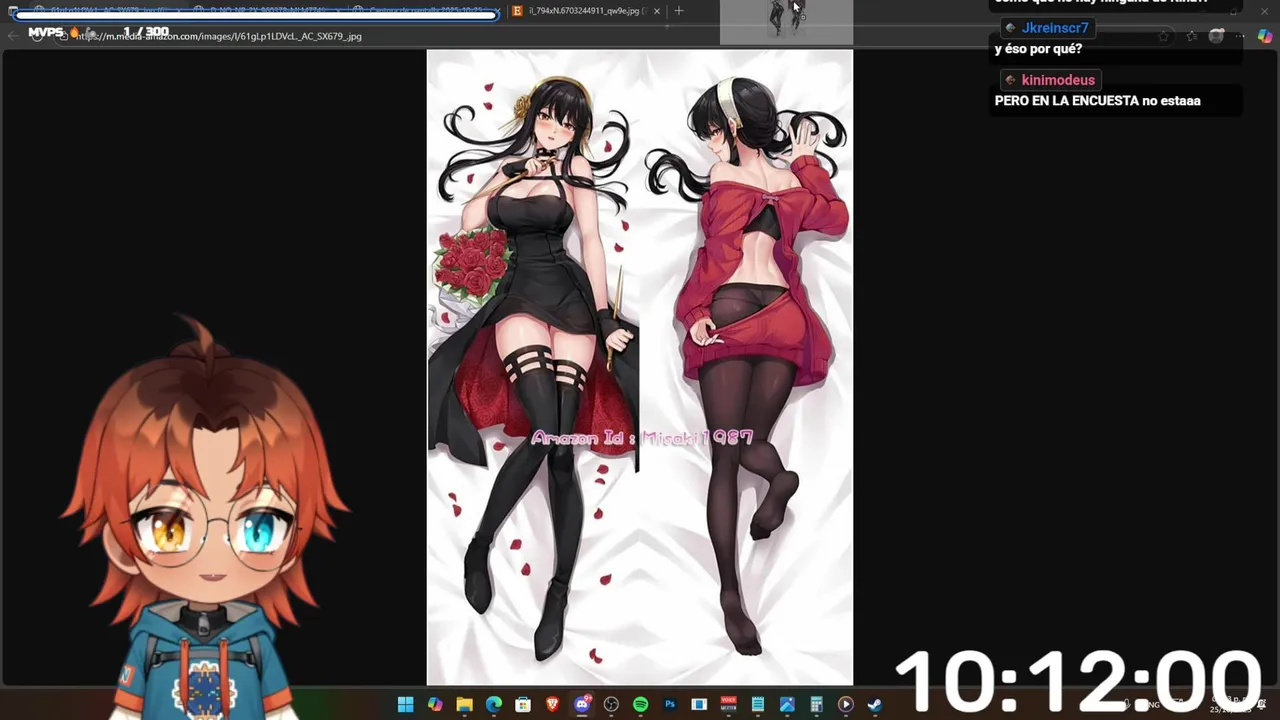Open the media player taskbar icon
Viewport: 1280px width, 720px height.
coord(846,705)
